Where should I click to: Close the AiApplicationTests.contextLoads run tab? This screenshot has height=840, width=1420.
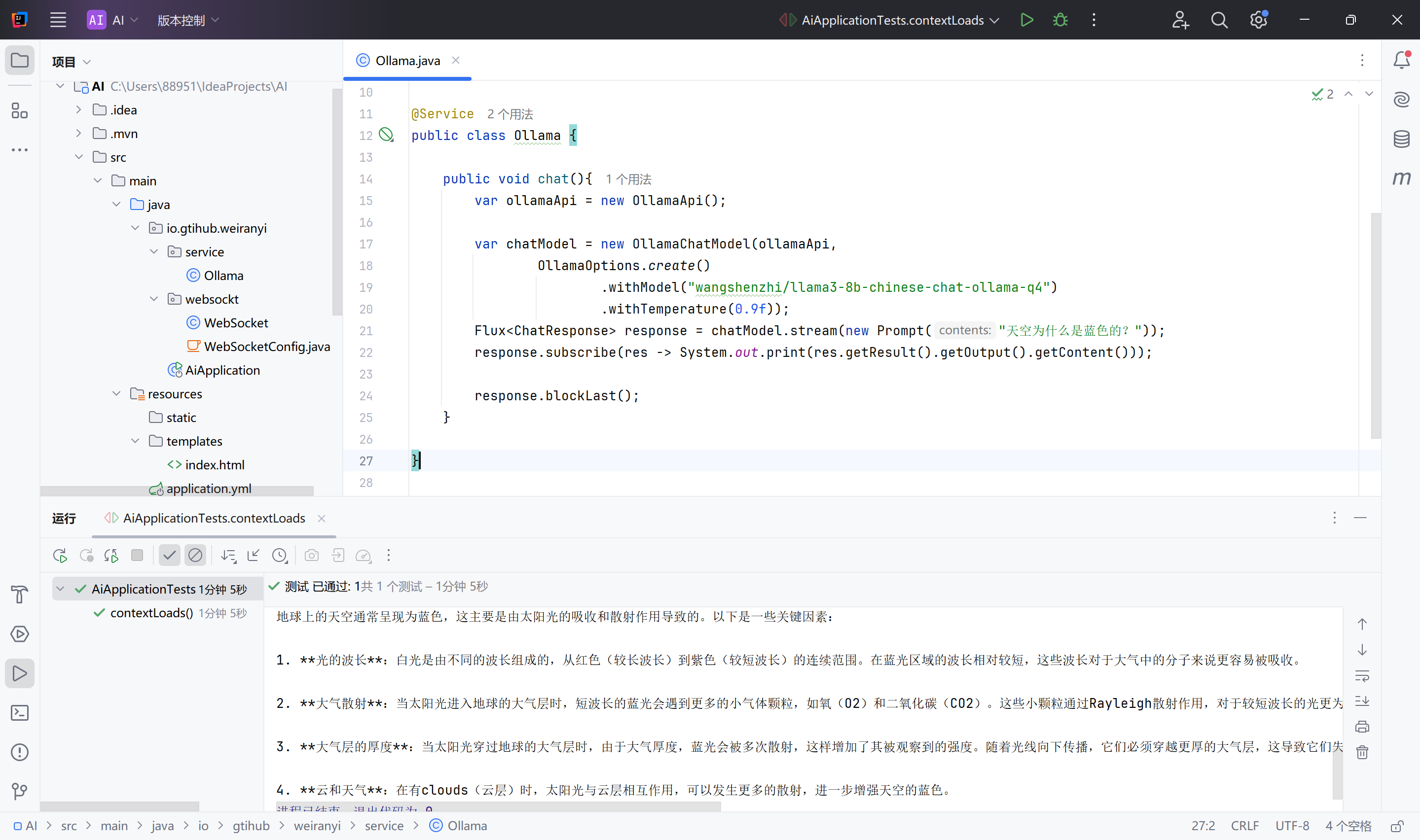click(322, 519)
